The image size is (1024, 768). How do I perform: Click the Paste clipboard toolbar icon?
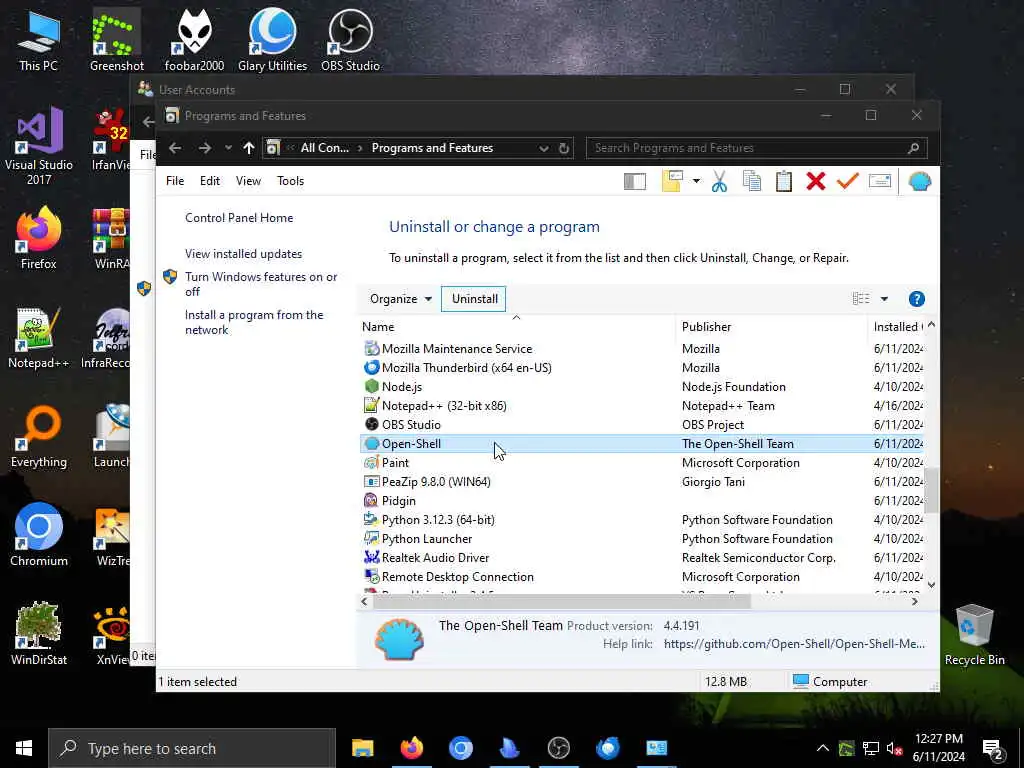784,182
